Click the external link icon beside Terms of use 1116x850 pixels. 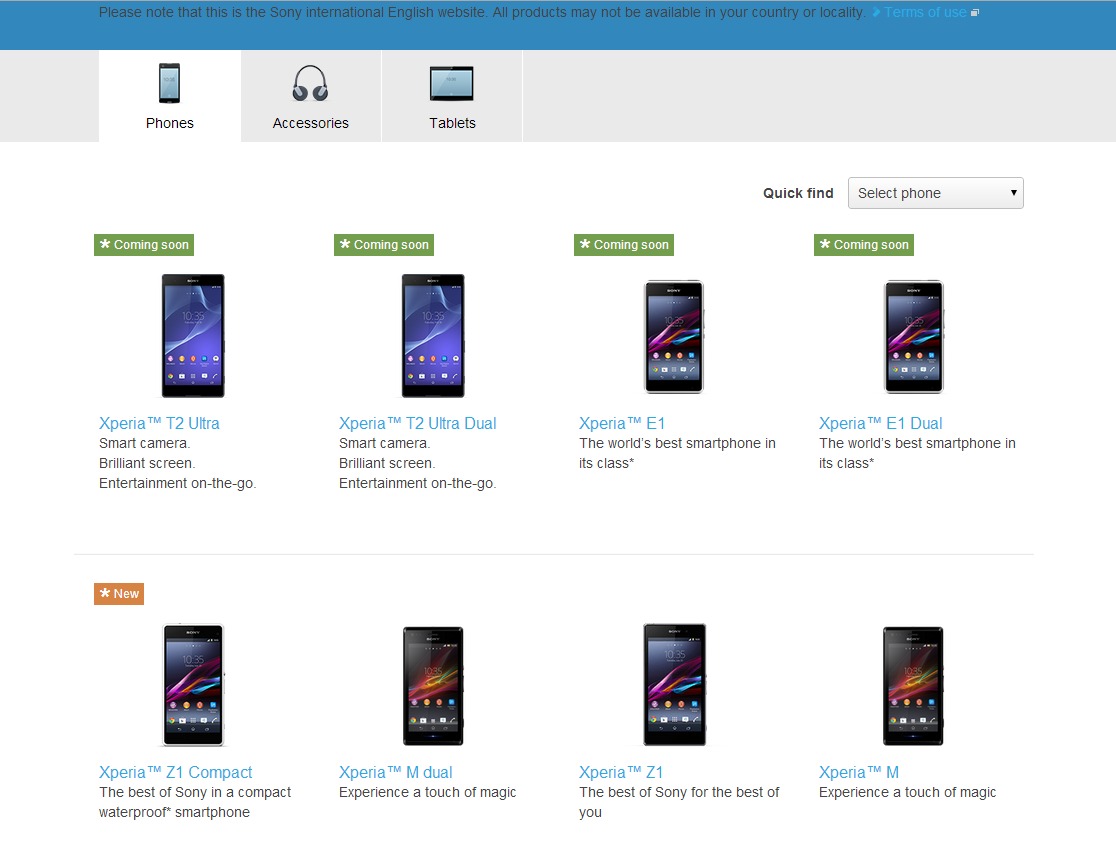pos(975,13)
